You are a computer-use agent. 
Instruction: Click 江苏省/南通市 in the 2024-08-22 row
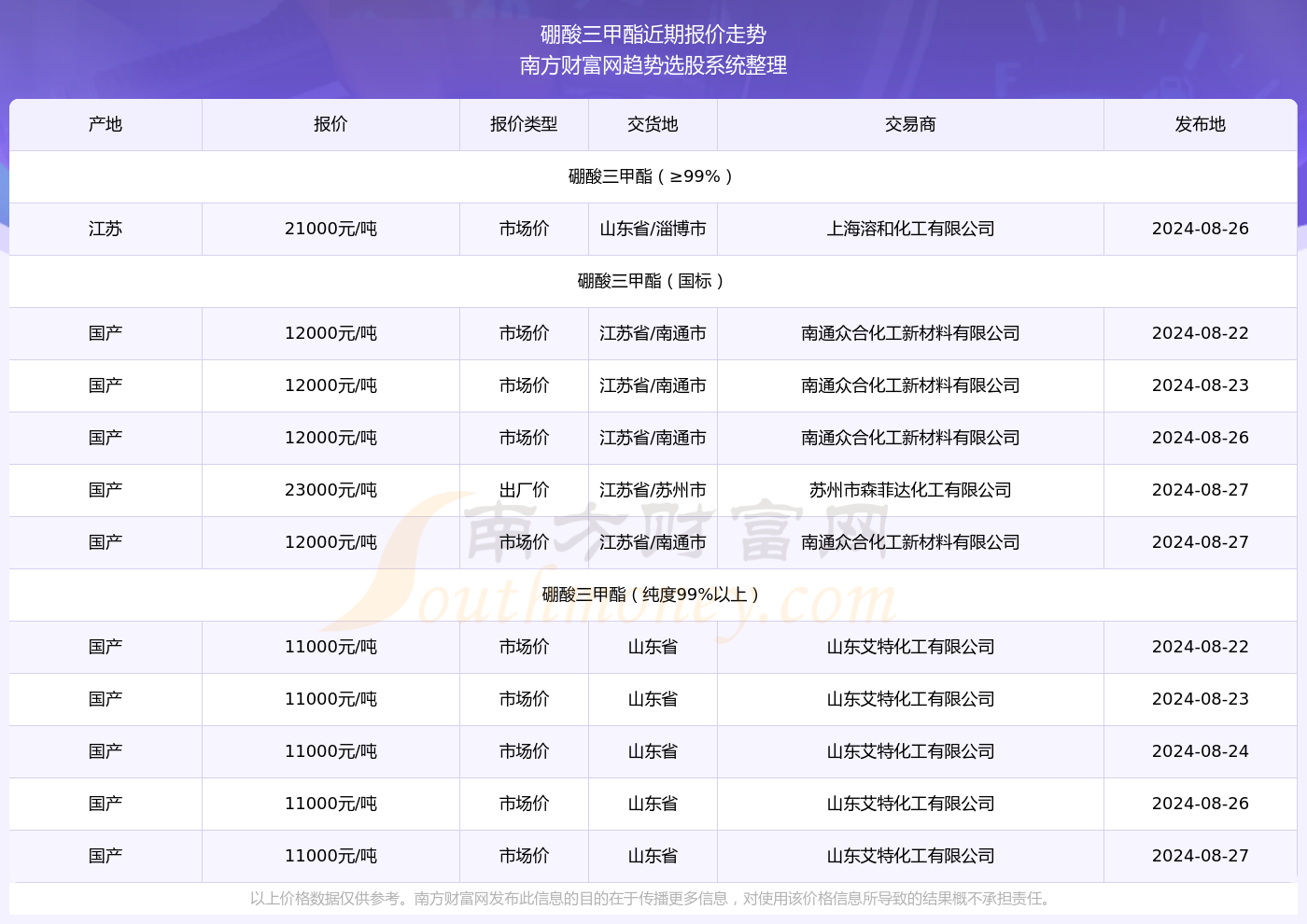pyautogui.click(x=653, y=333)
